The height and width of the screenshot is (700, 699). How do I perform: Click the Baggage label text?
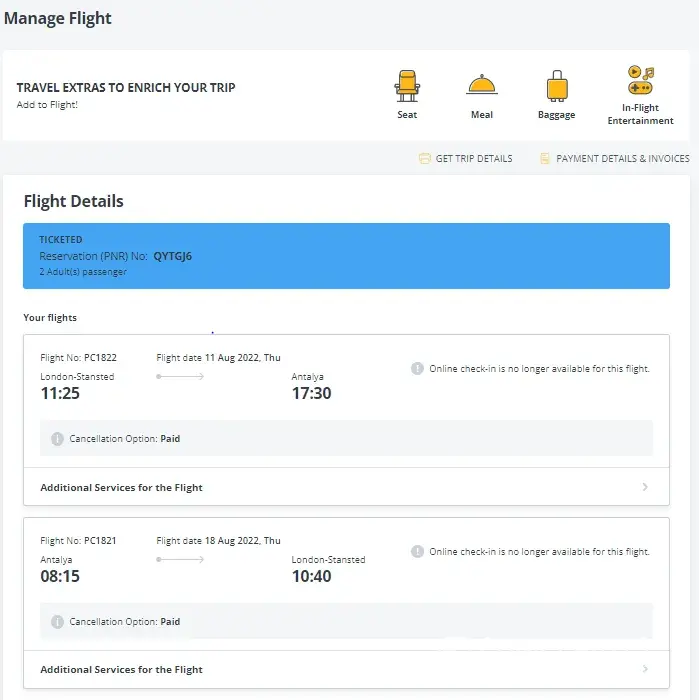coord(556,115)
